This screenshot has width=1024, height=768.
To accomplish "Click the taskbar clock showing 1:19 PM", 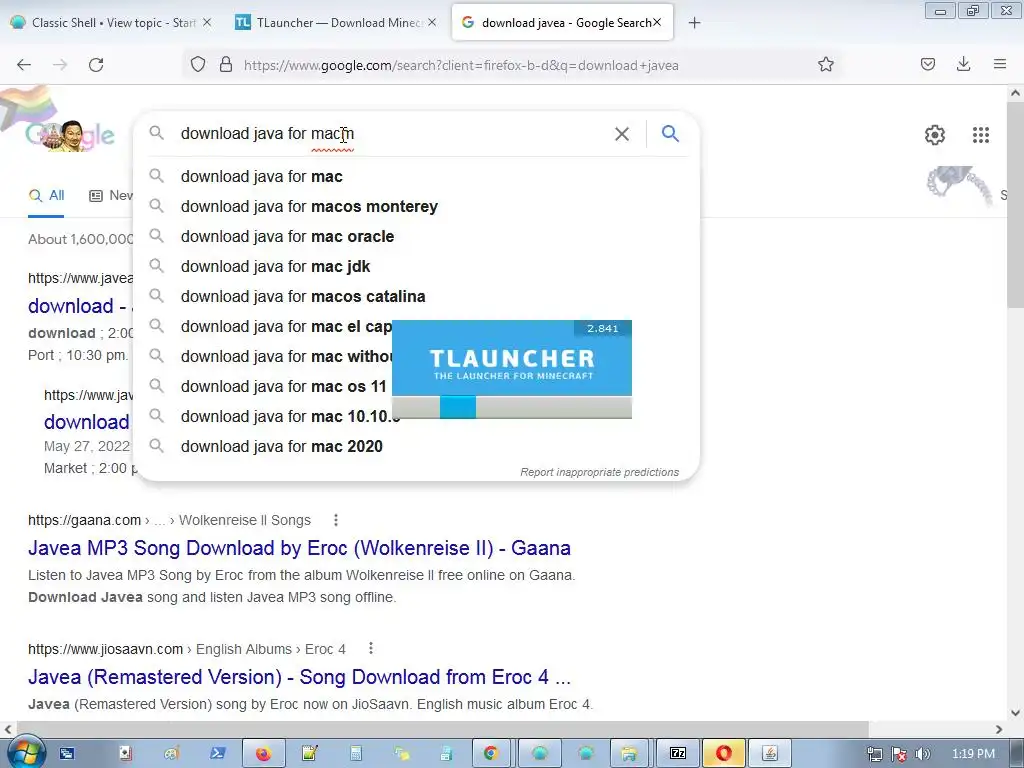I will click(x=973, y=754).
